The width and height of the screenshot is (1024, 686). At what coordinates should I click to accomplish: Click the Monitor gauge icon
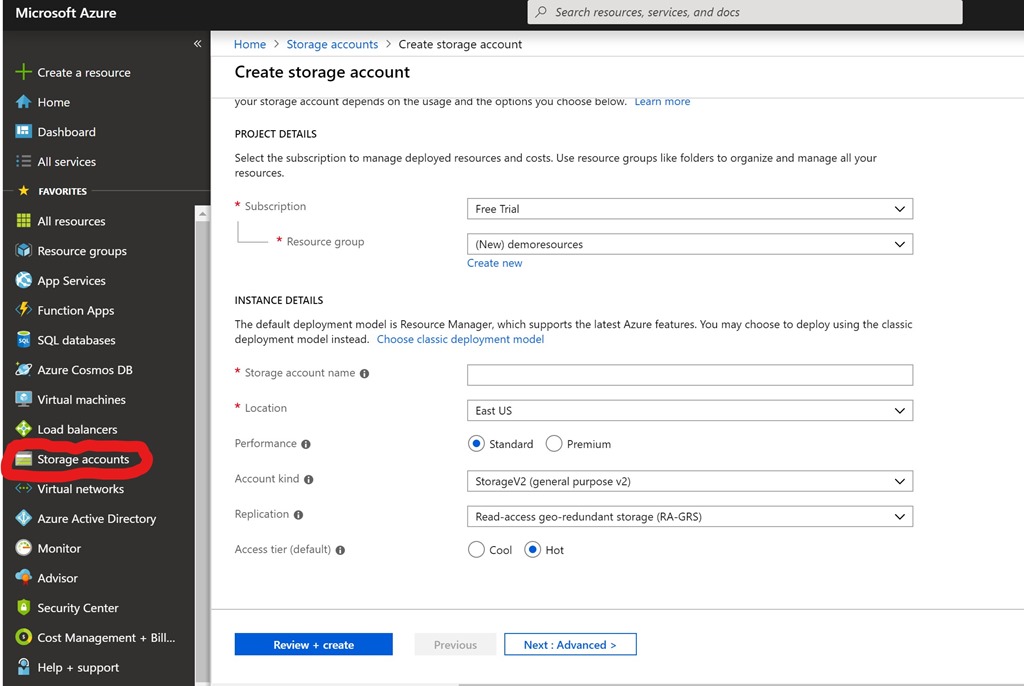pyautogui.click(x=24, y=547)
